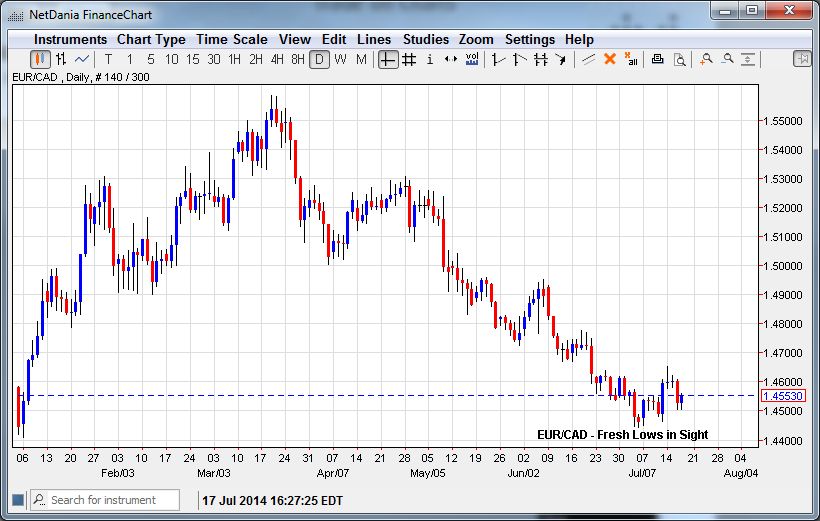Click the Jul/07 date axis label
Image resolution: width=820 pixels, height=521 pixels.
(x=642, y=473)
